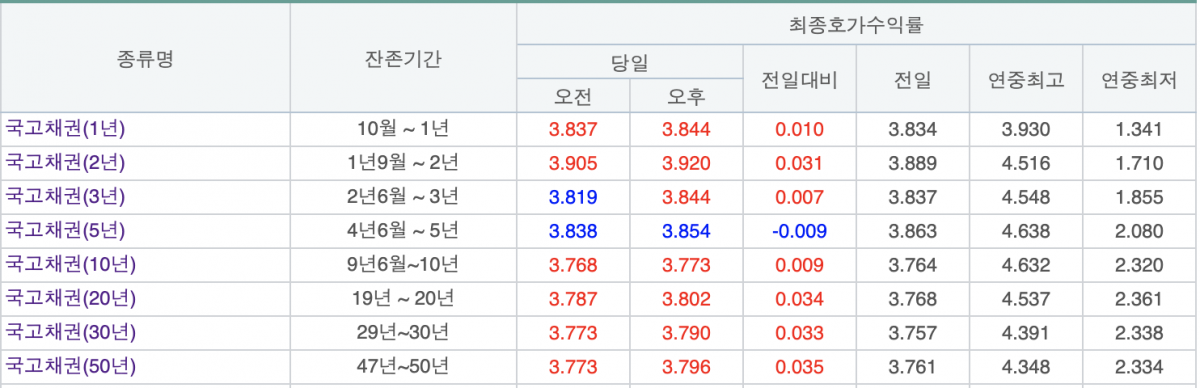Click the morning yield 3.905
The width and height of the screenshot is (1200, 388).
573,162
